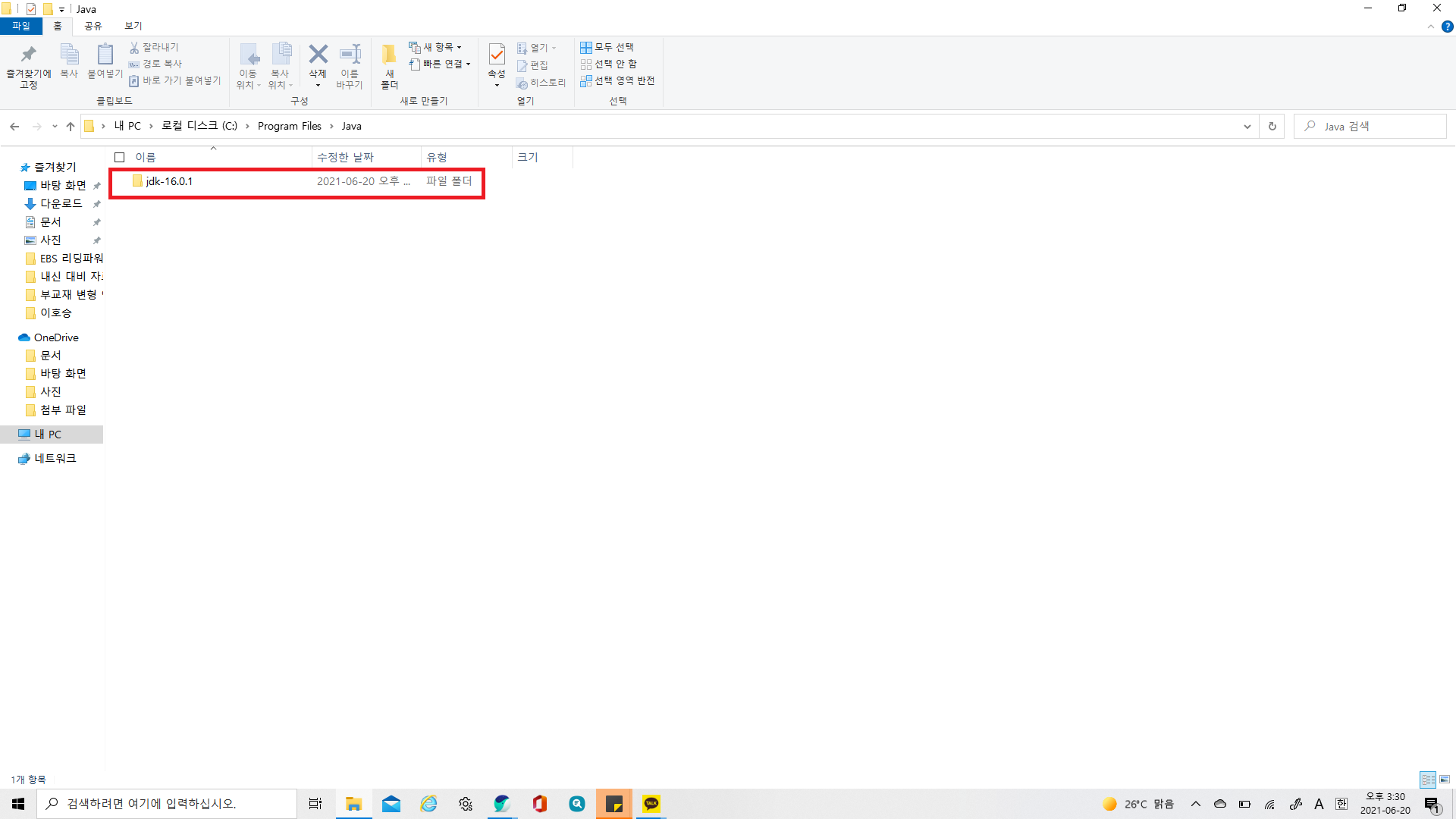Viewport: 1456px width, 819px height.
Task: Open the File (파일) menu tab
Action: (21, 26)
